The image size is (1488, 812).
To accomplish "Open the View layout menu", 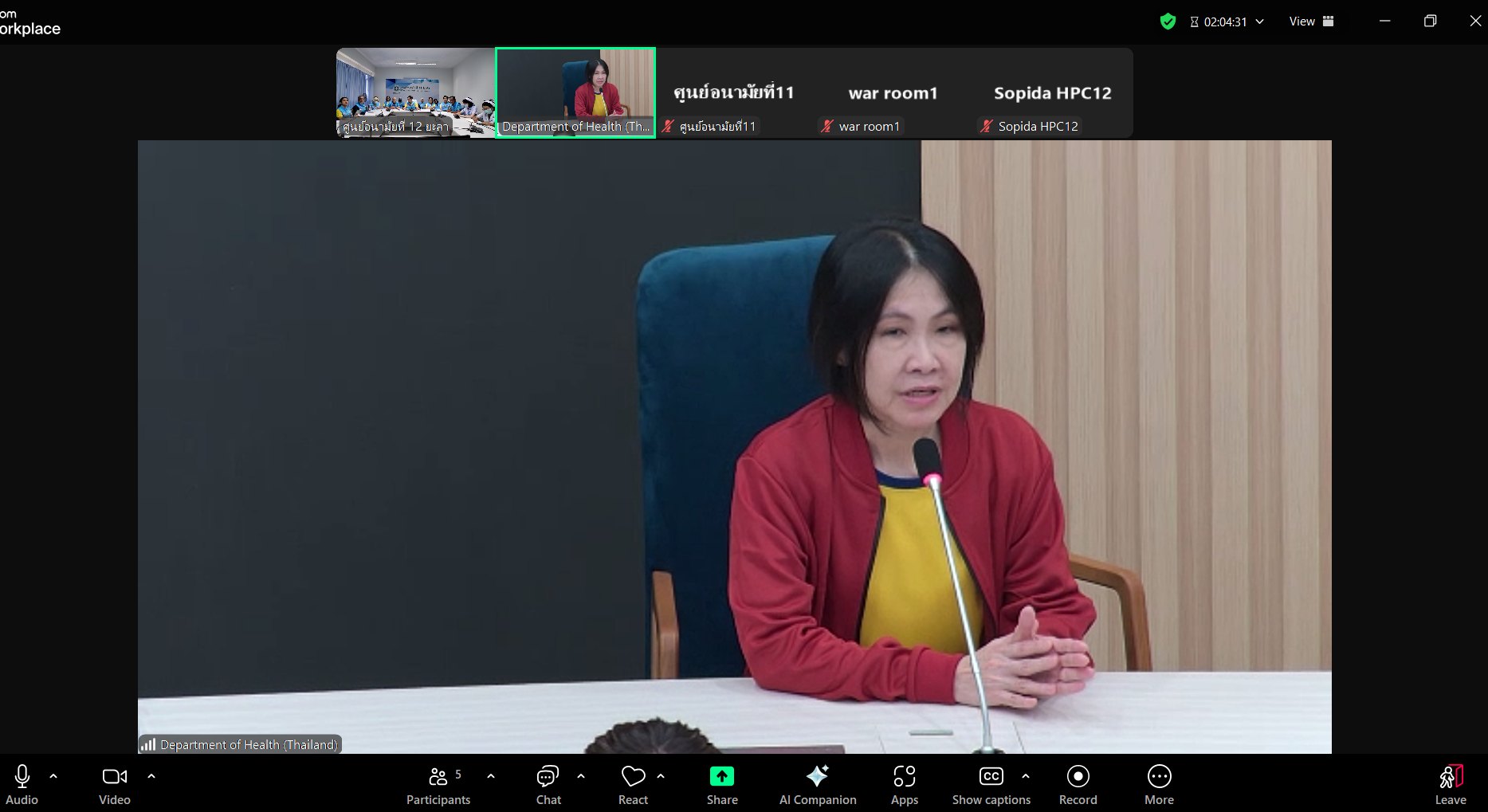I will 1311,22.
